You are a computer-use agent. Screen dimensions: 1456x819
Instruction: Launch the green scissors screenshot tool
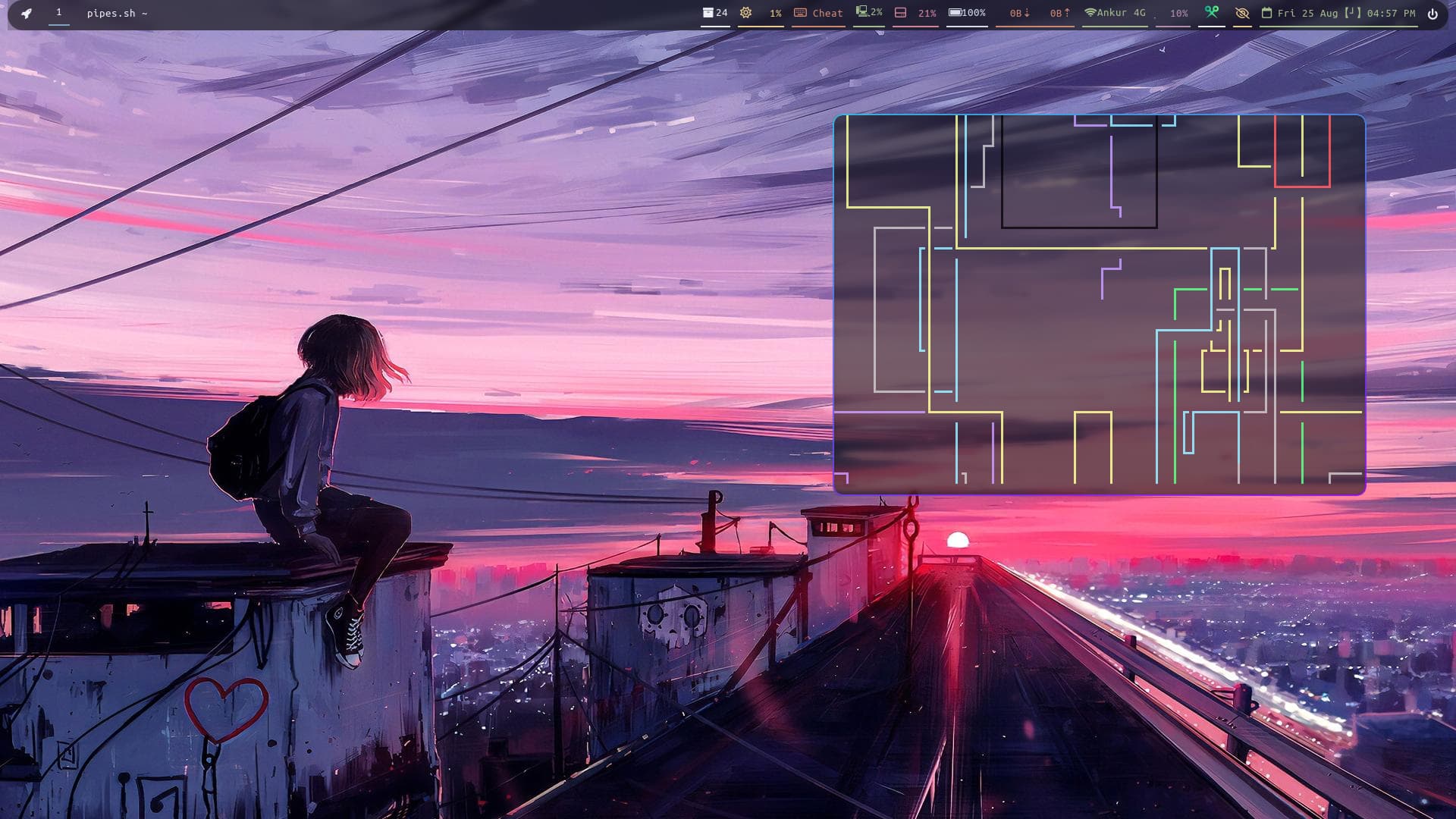pyautogui.click(x=1212, y=12)
